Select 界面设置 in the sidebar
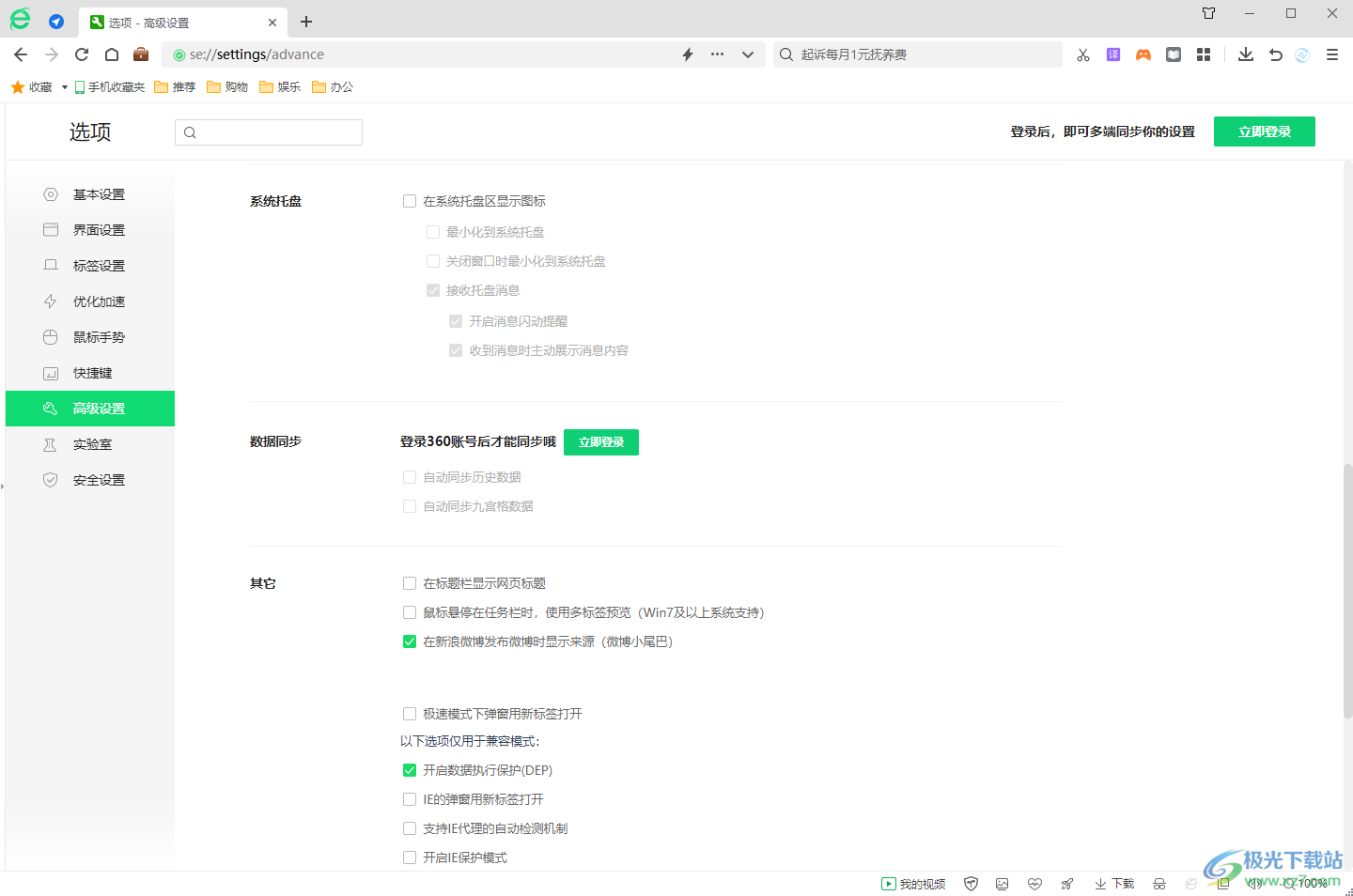The image size is (1353, 896). [x=90, y=230]
